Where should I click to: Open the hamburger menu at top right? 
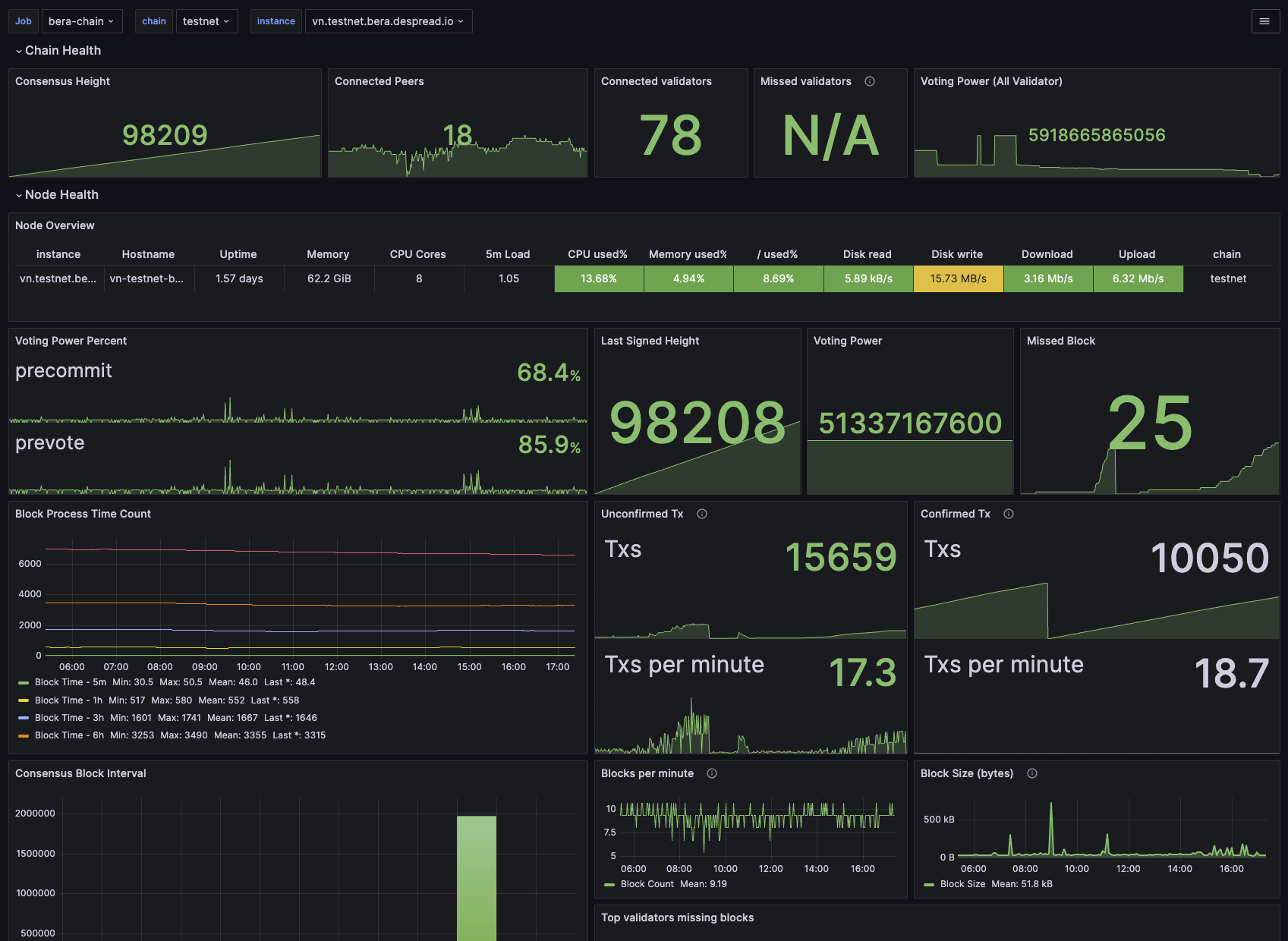coord(1264,21)
